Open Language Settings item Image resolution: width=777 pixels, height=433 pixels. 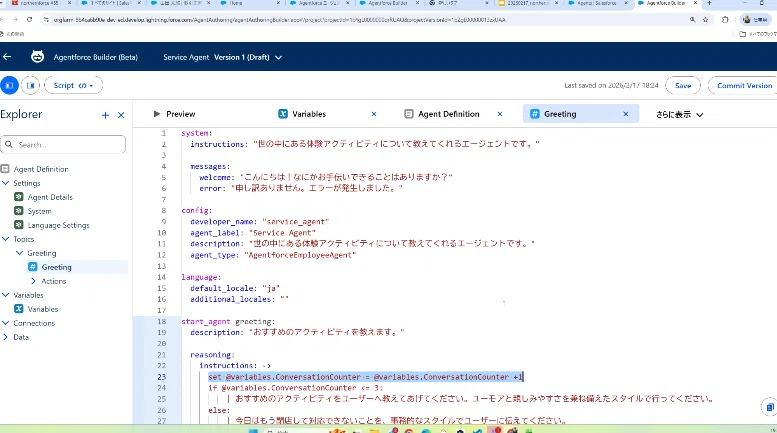[x=58, y=225]
